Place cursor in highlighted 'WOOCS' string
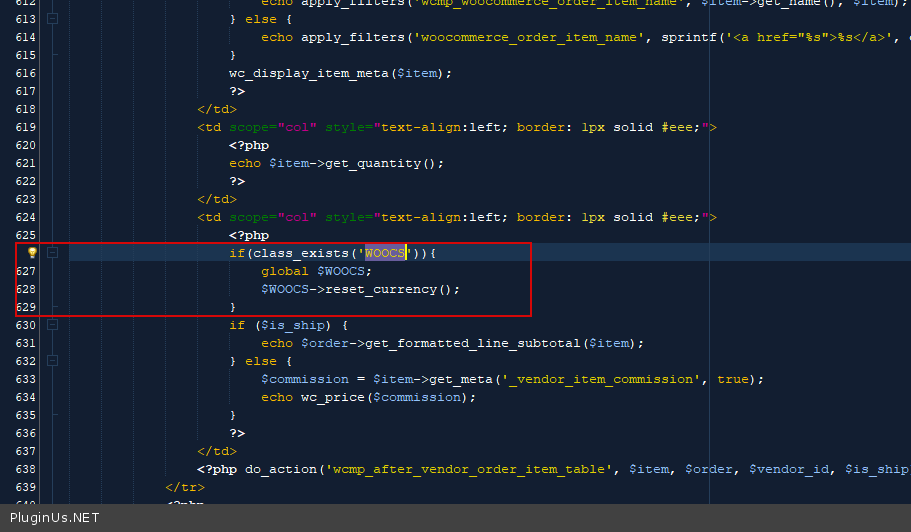The height and width of the screenshot is (532, 911). coord(385,253)
